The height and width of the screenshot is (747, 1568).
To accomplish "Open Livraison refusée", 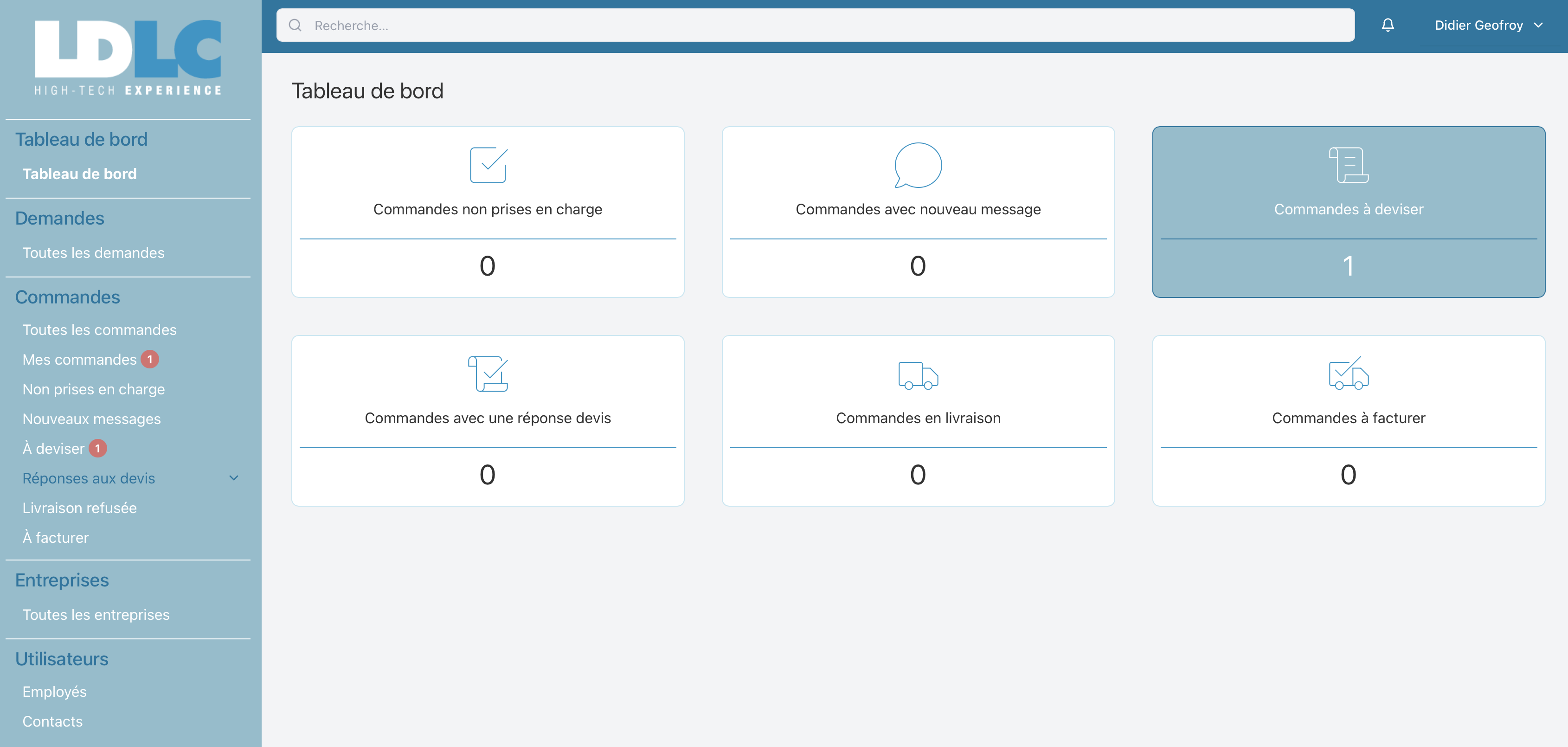I will pos(80,509).
